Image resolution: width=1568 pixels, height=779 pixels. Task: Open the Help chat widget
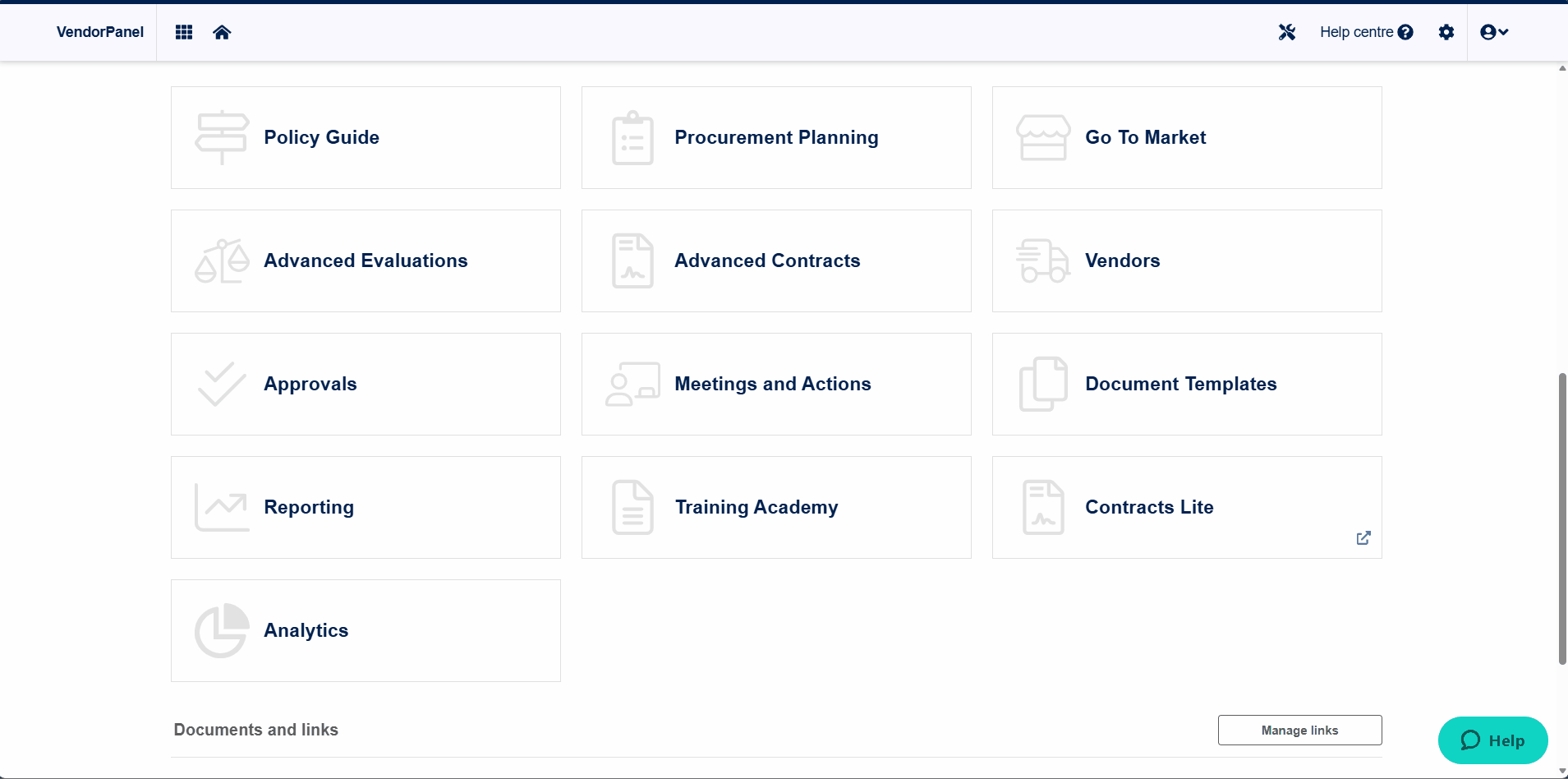point(1492,740)
